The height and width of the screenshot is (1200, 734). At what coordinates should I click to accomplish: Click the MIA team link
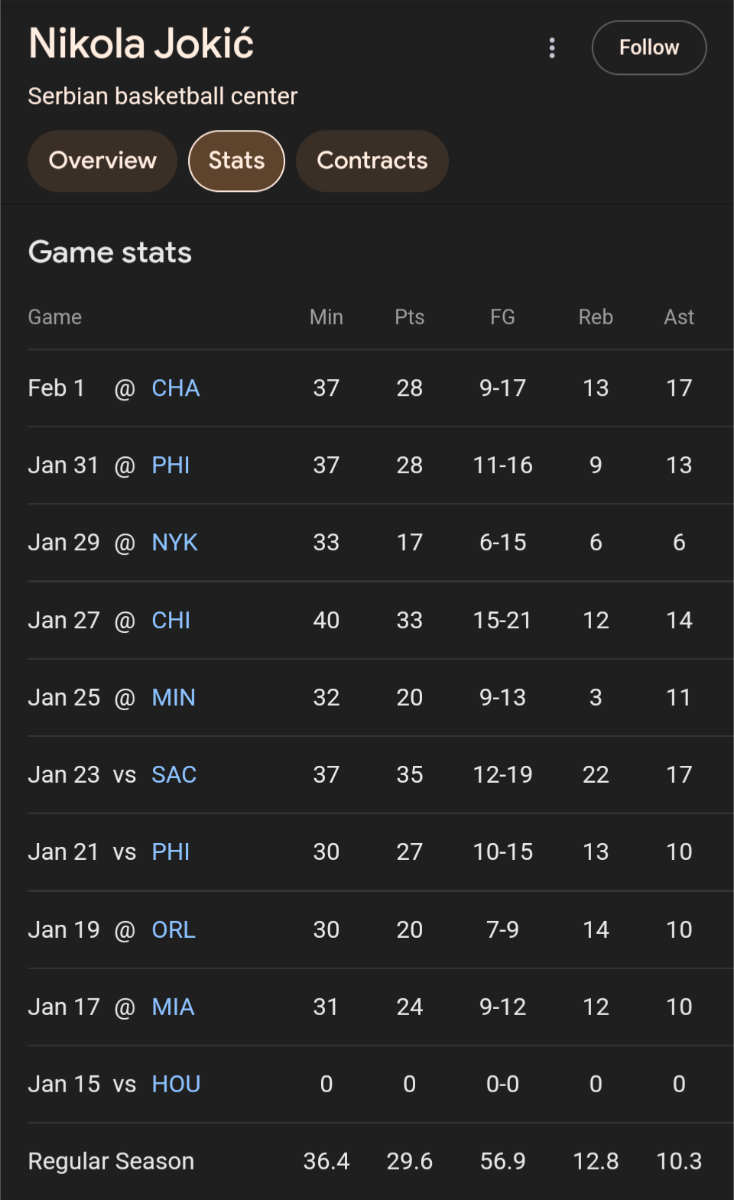coord(173,1007)
